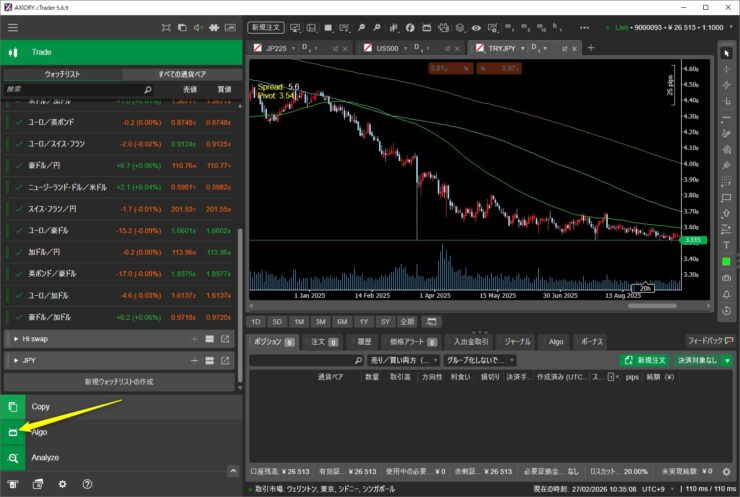Open the Analyze section

[x=45, y=458]
